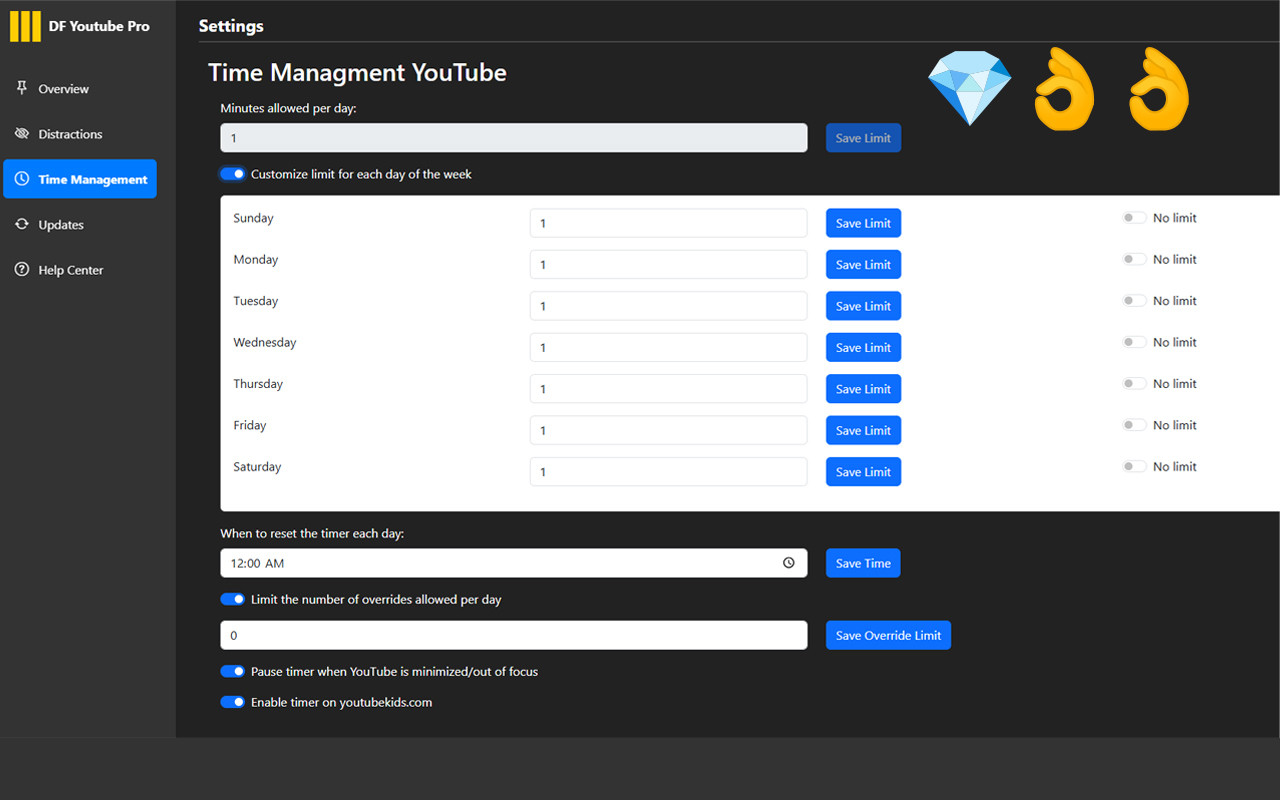This screenshot has width=1280, height=800.
Task: Click the Monday minutes input field
Action: 668,265
